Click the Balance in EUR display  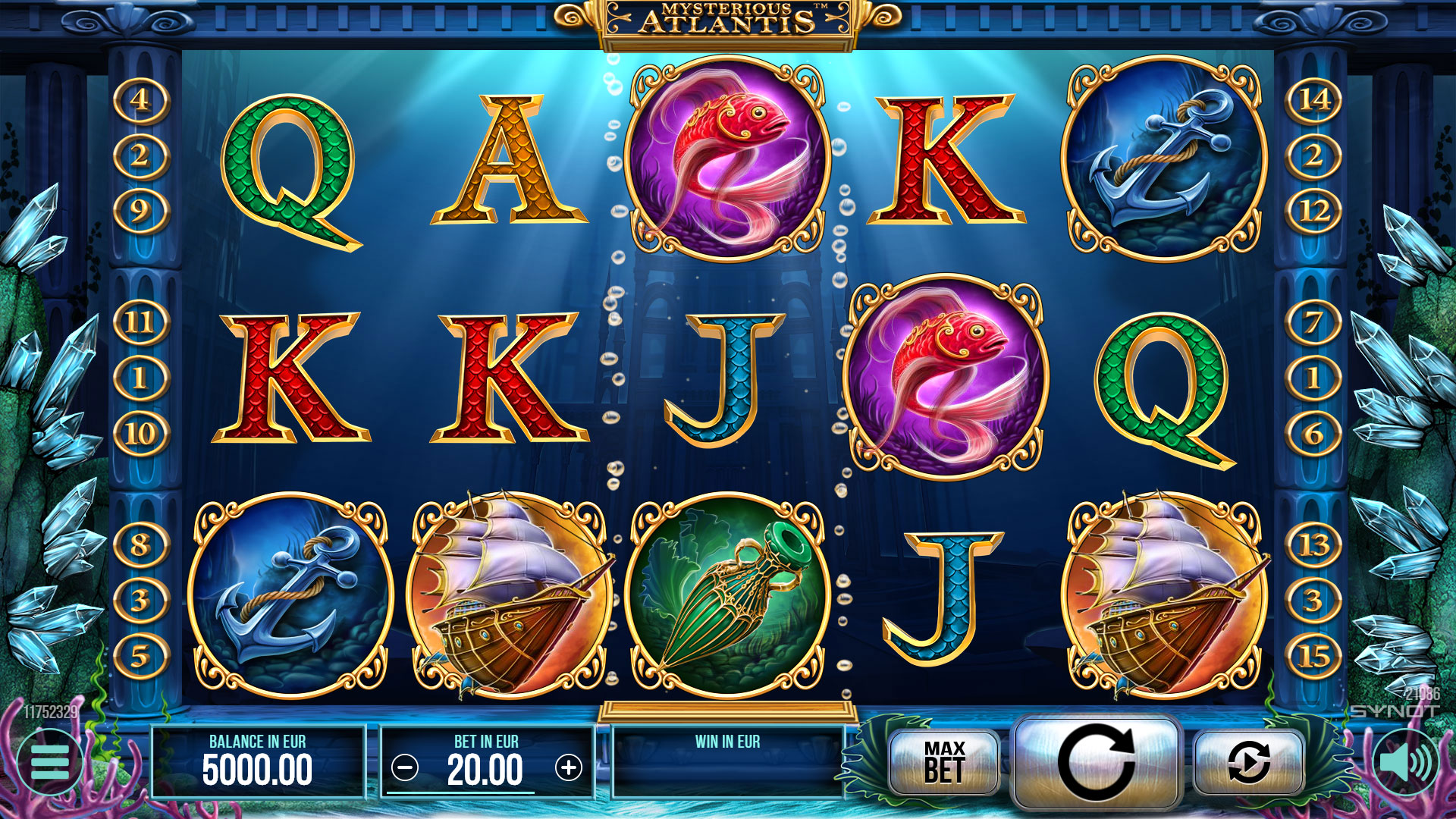(258, 762)
